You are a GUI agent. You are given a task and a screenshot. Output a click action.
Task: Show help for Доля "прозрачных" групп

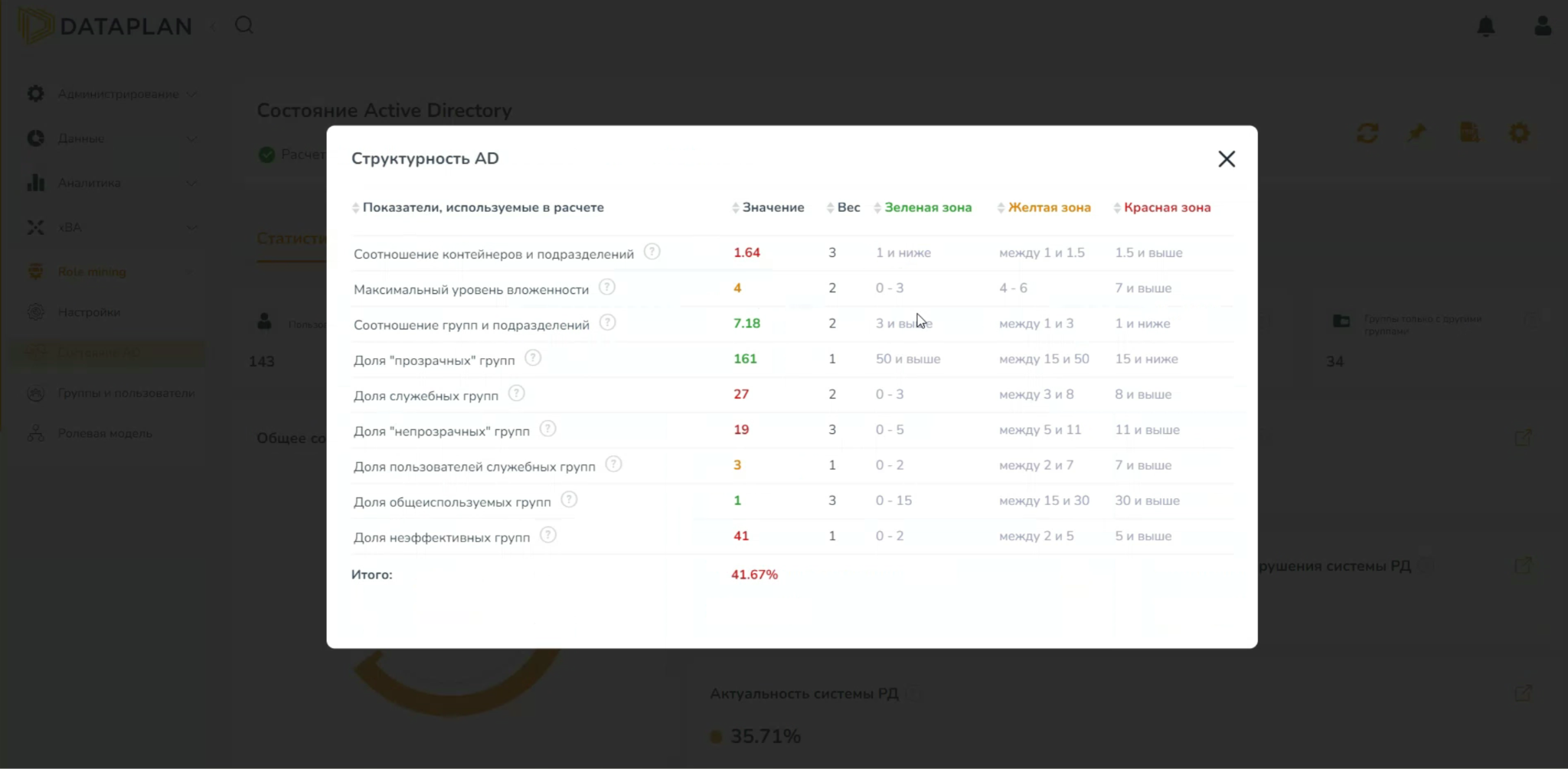click(x=533, y=357)
